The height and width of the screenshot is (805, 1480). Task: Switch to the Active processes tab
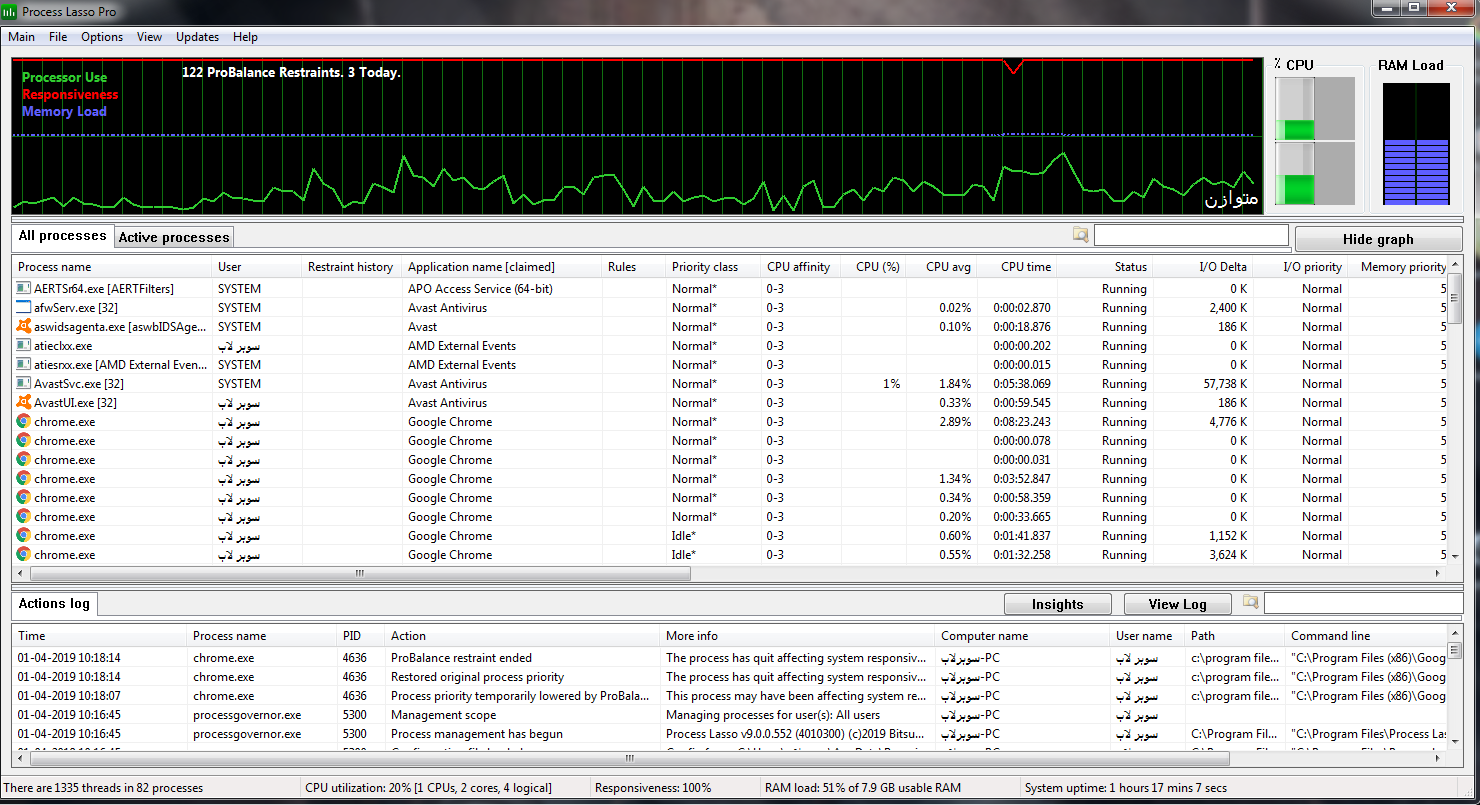[174, 237]
